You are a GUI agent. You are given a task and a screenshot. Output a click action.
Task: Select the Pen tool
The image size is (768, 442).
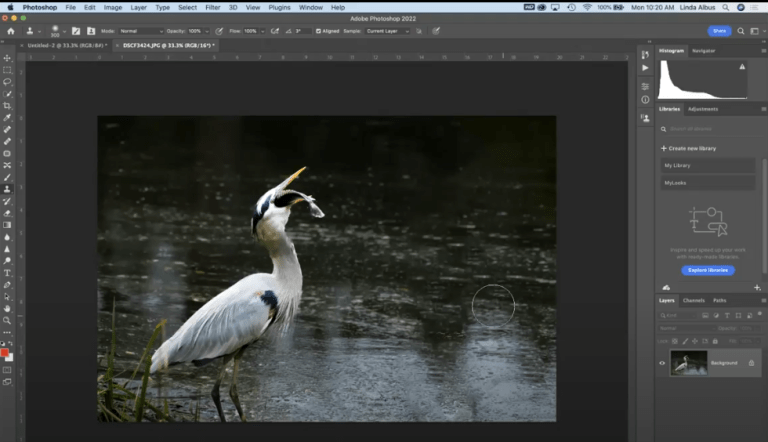[7, 285]
